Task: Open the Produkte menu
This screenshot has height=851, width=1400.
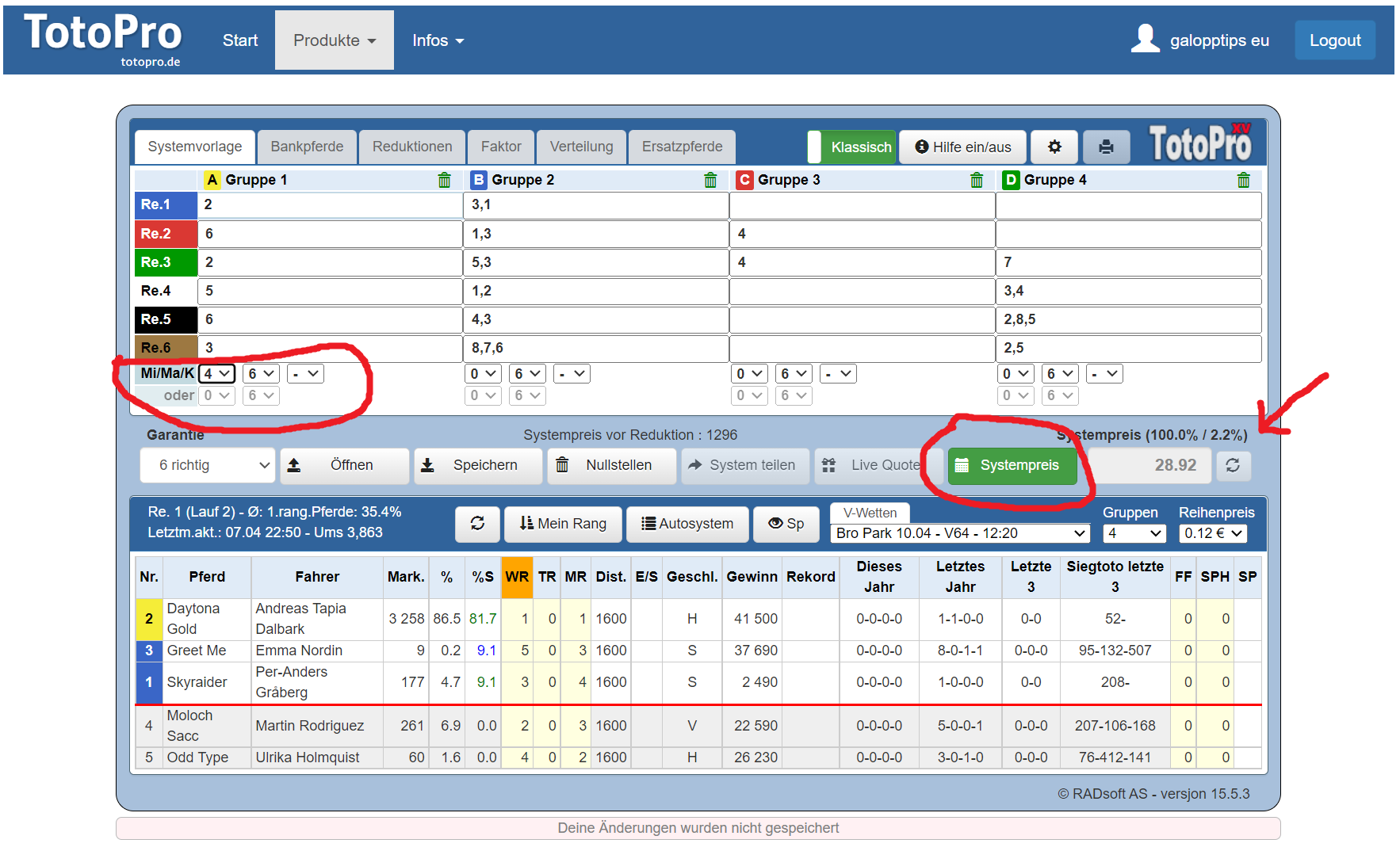Action: pyautogui.click(x=335, y=40)
